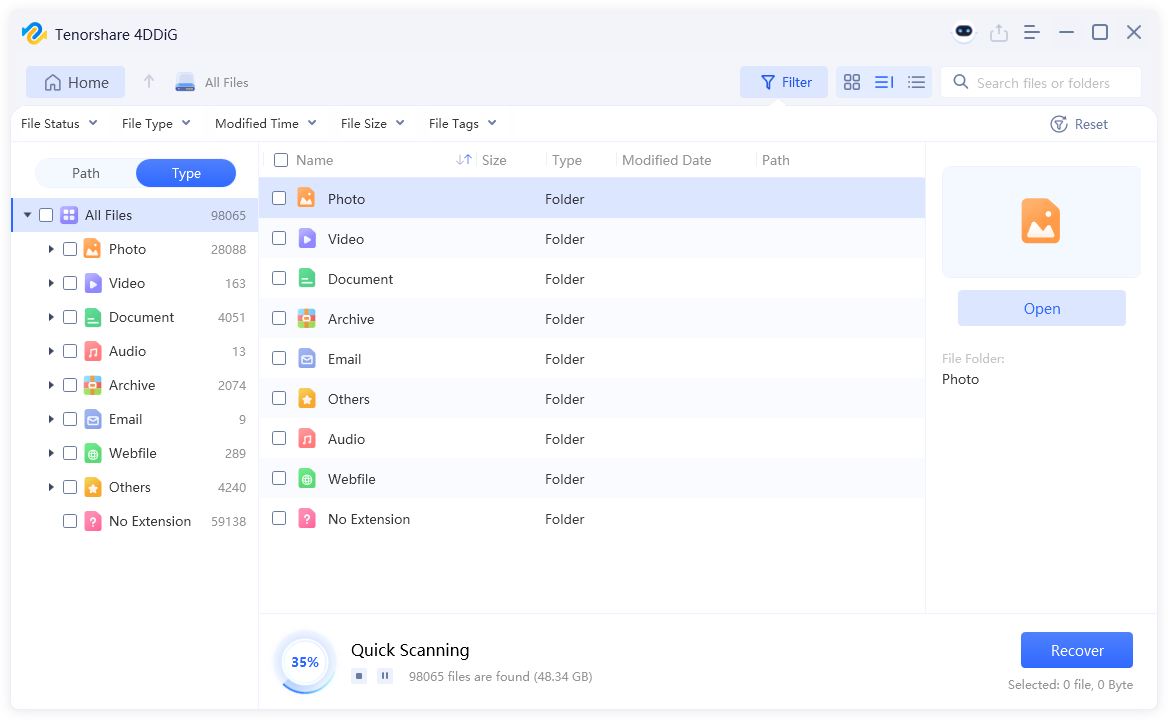The image size is (1168, 720).
Task: Go to the Home tab
Action: (x=76, y=83)
